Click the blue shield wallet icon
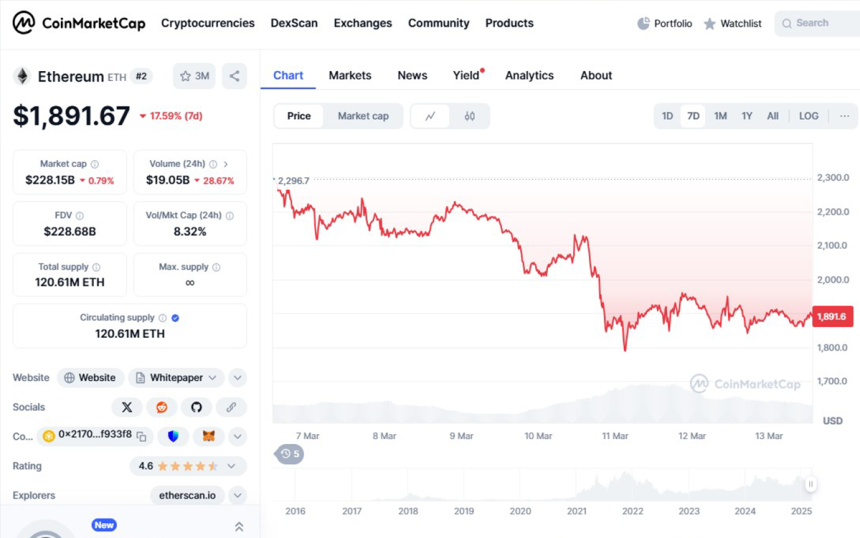Screen dimensions: 860x538 (174, 436)
